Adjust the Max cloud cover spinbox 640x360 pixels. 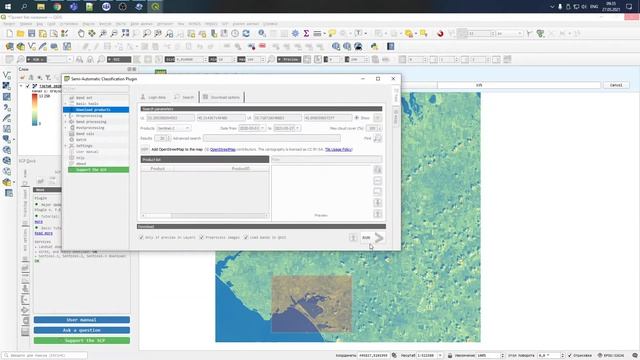[373, 128]
